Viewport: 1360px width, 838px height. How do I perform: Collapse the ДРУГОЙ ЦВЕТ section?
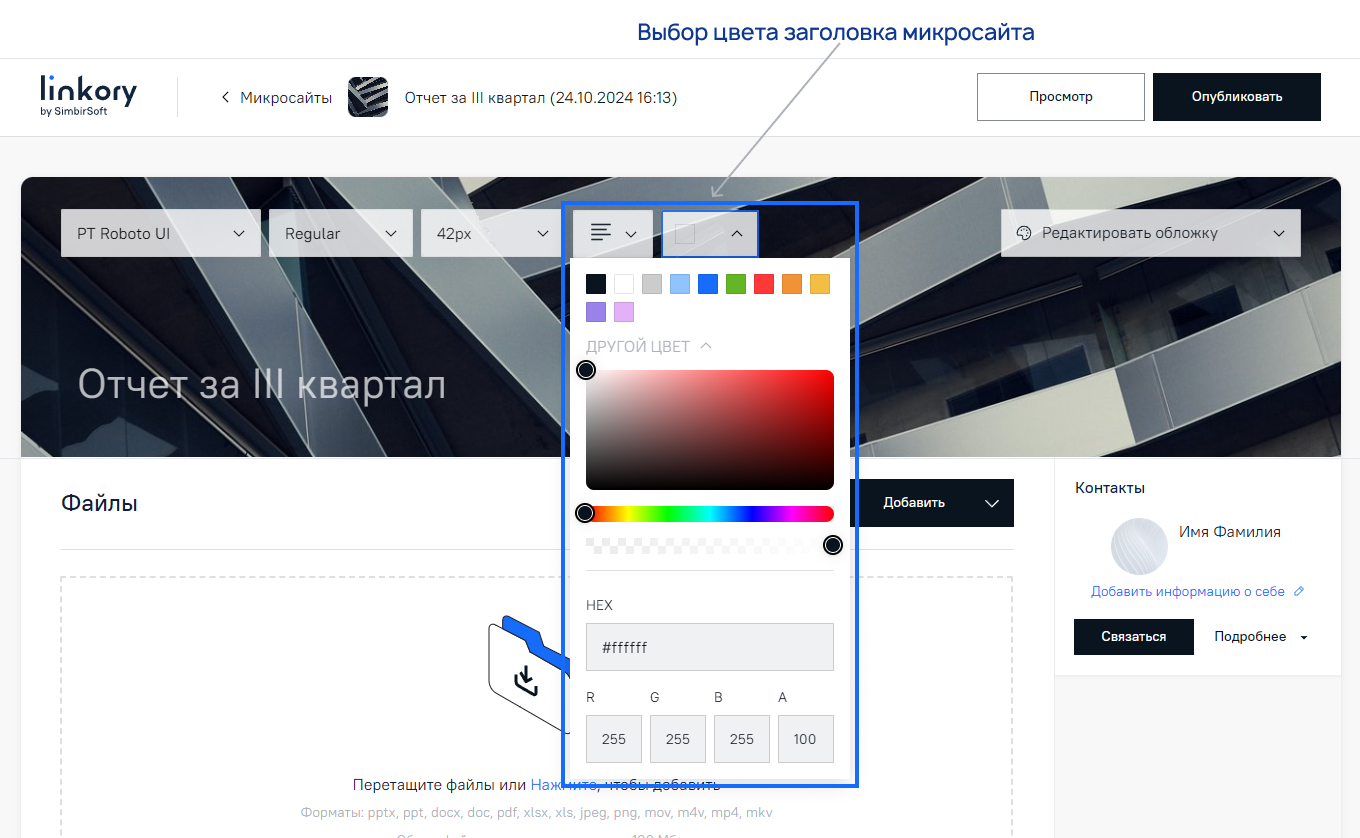coord(707,345)
